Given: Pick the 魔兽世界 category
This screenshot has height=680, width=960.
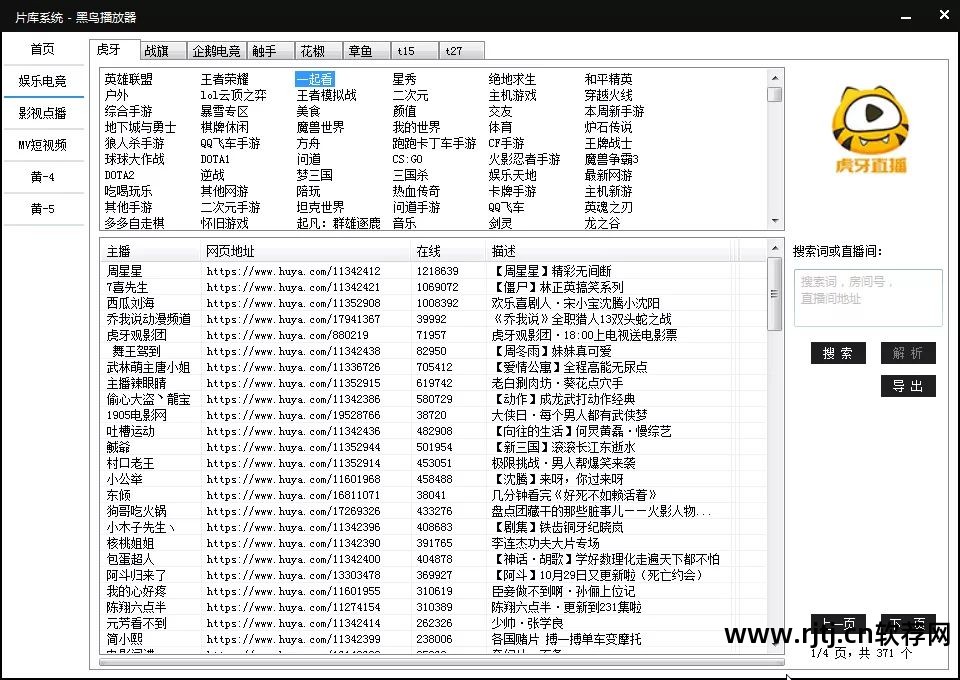Looking at the screenshot, I should (321, 127).
